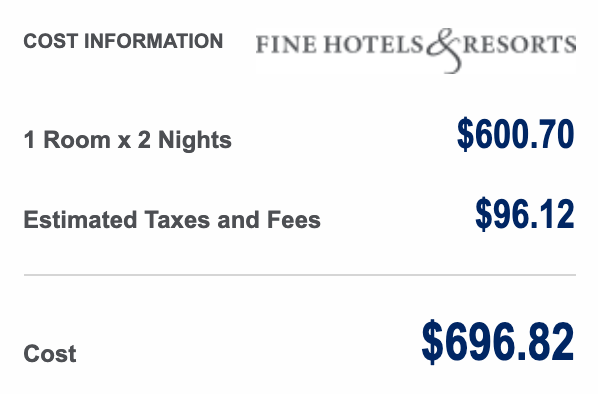This screenshot has height=394, width=598.
Task: Click the ampersand symbol in the logo
Action: pos(444,50)
